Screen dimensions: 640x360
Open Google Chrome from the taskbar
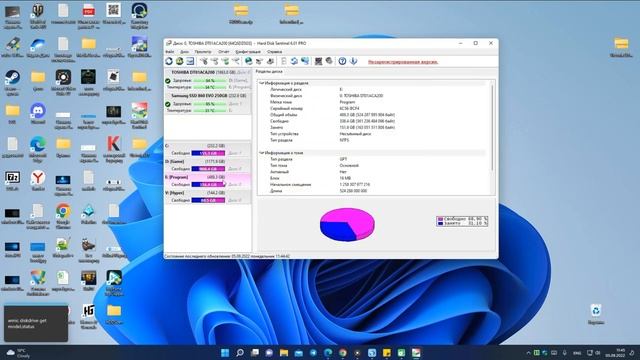[342, 353]
